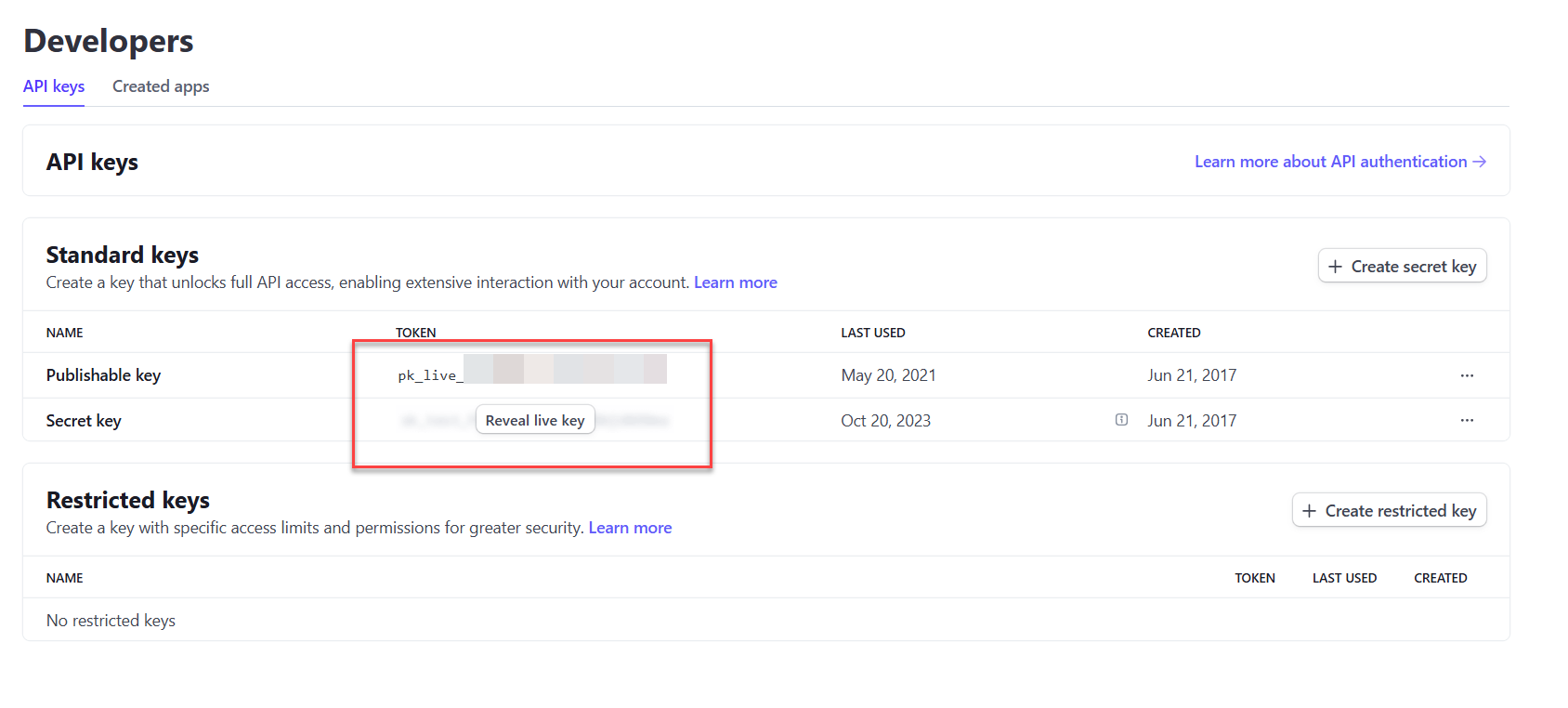Click the No restricted keys row
1568x708 pixels.
coord(111,621)
